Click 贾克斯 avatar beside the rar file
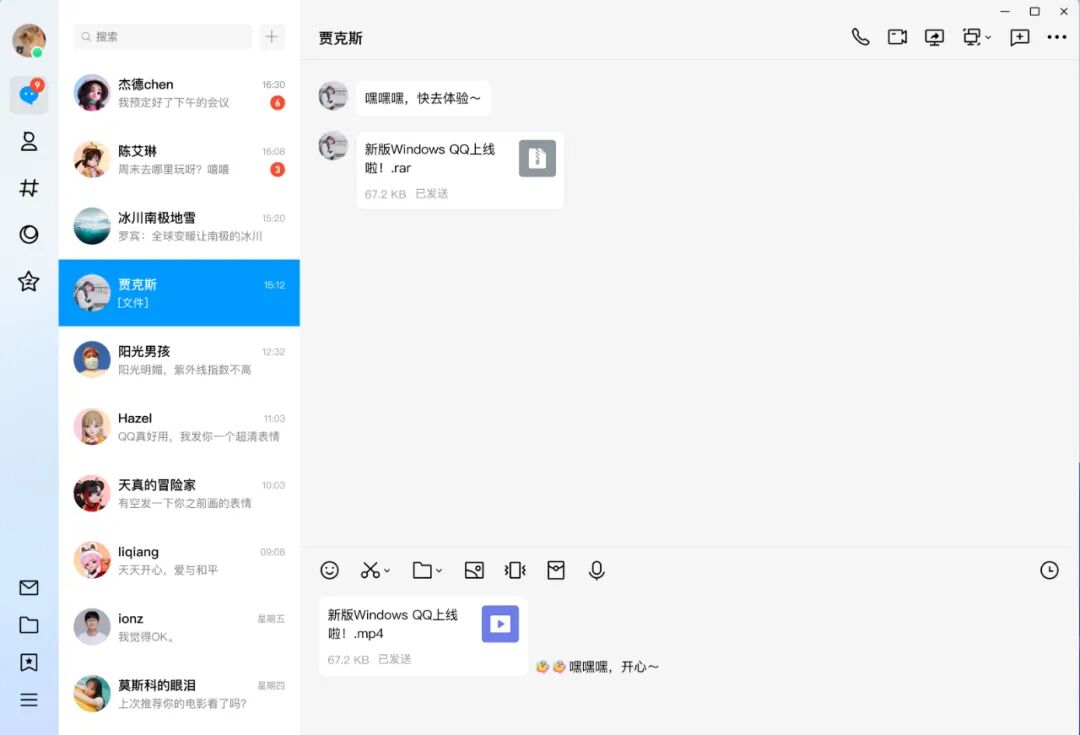The width and height of the screenshot is (1080, 735). [333, 146]
